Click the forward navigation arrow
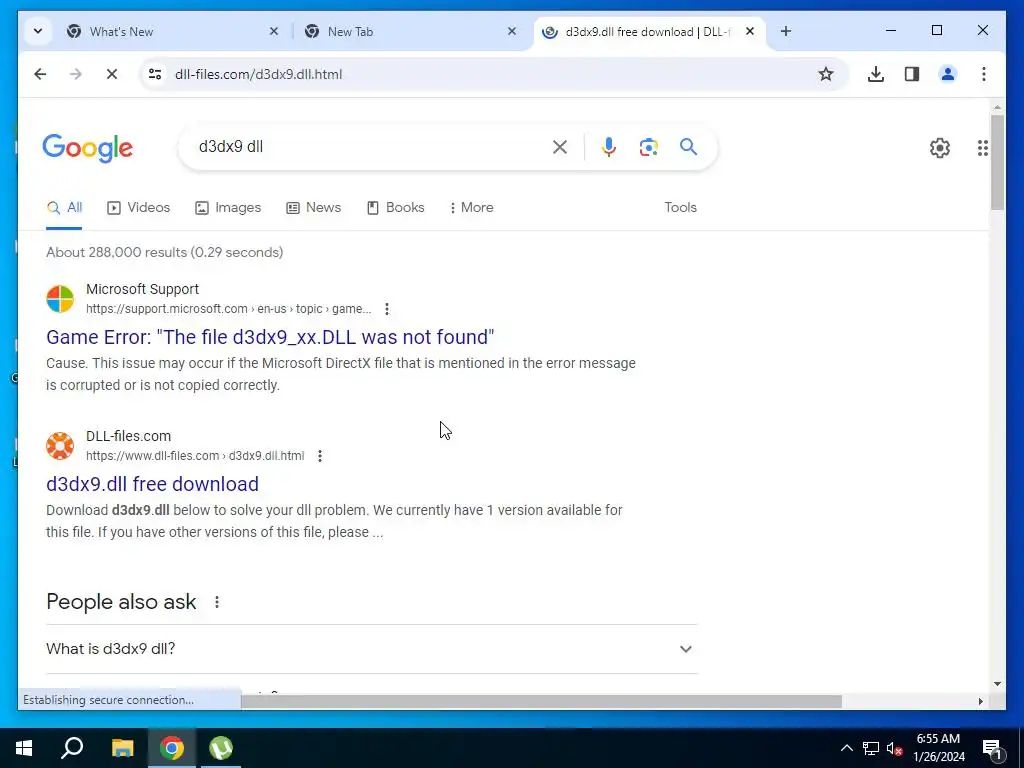The image size is (1024, 768). click(x=76, y=74)
